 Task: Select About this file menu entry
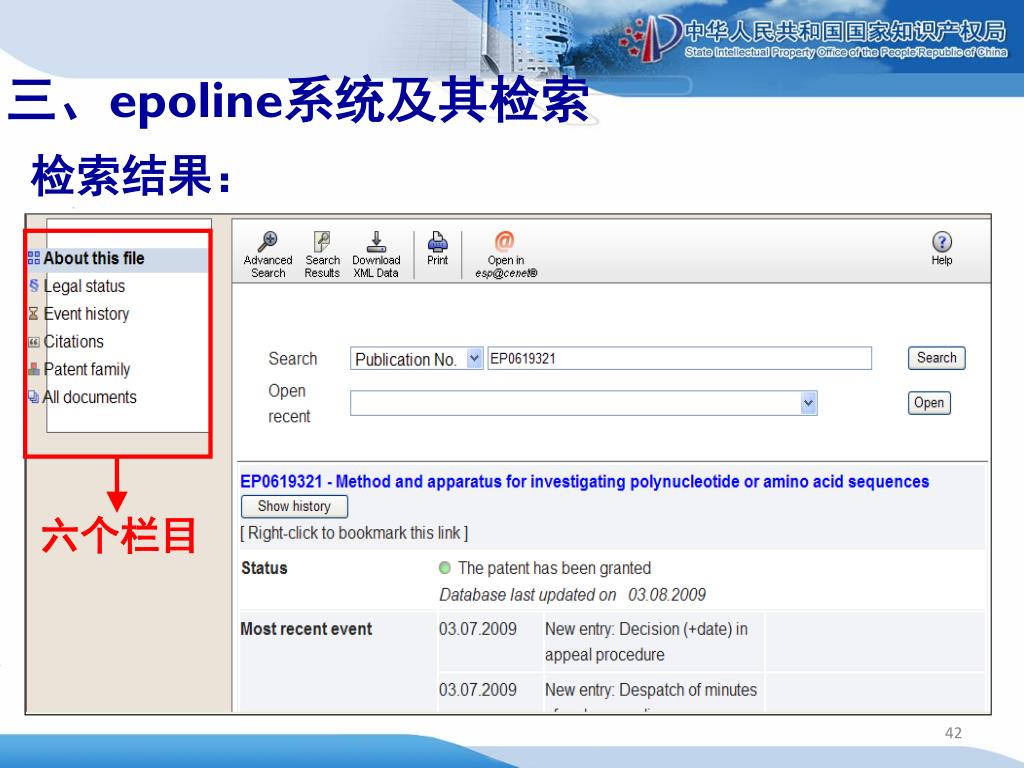(94, 258)
